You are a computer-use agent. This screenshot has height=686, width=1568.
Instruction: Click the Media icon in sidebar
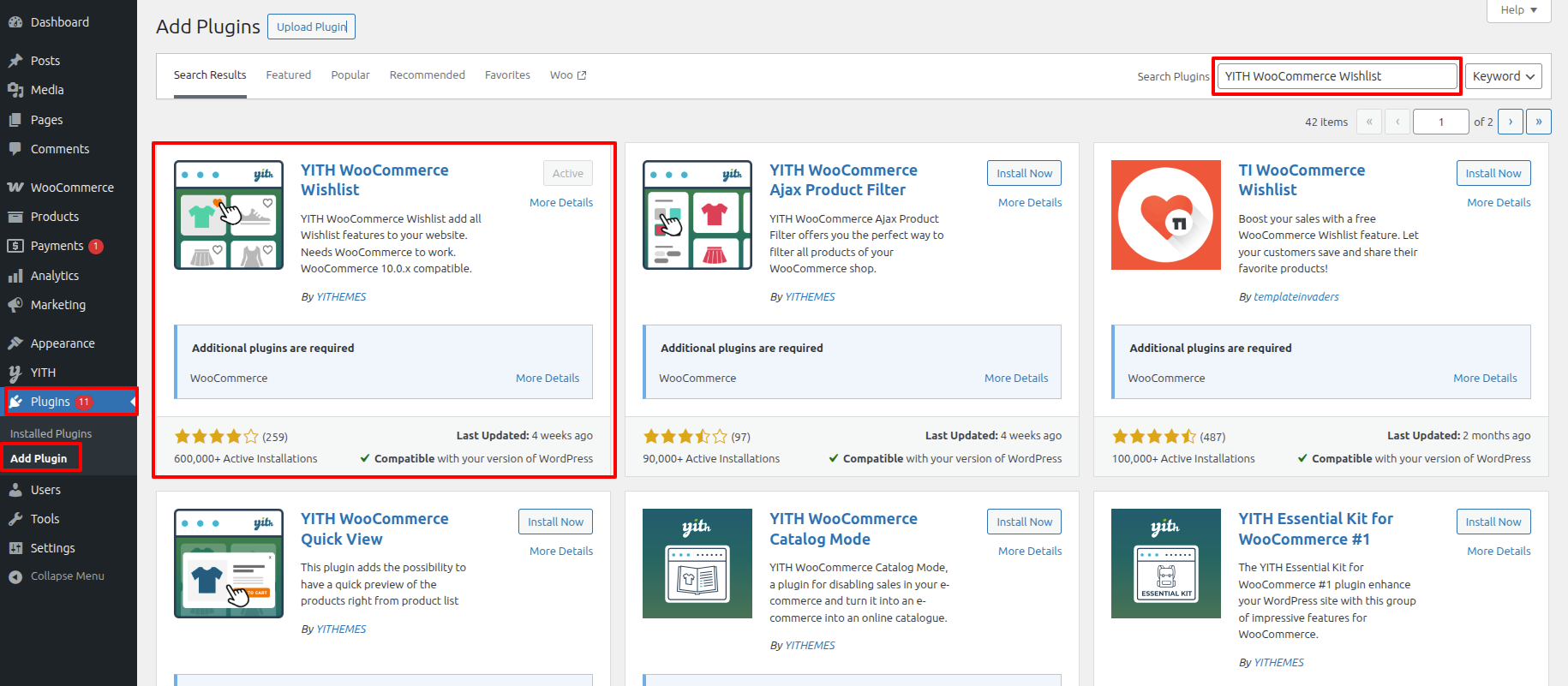(x=15, y=90)
